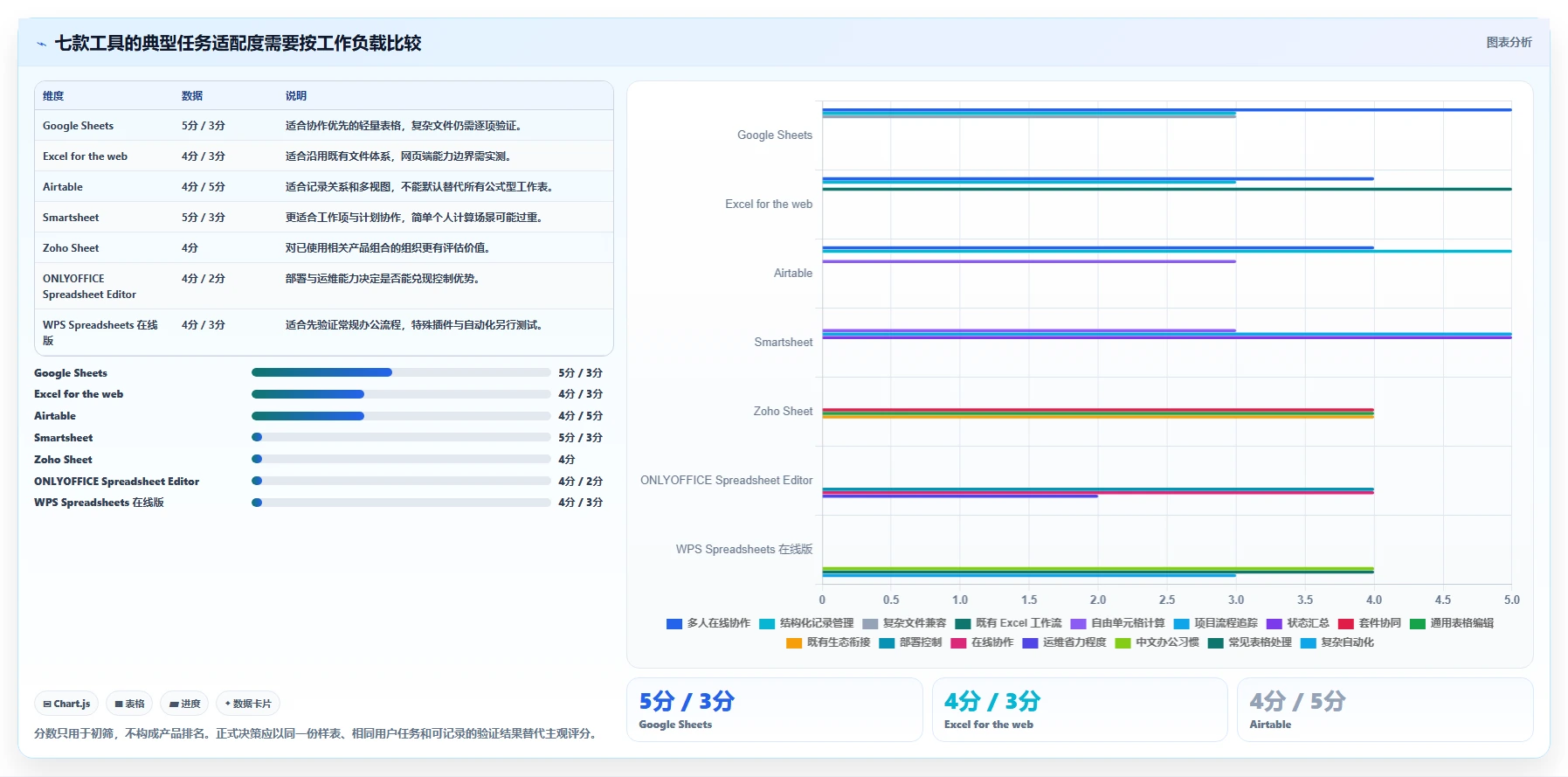1568x777 pixels.
Task: Toggle the 既有 Excel 工作流 legend entry
Action: coord(1008,623)
